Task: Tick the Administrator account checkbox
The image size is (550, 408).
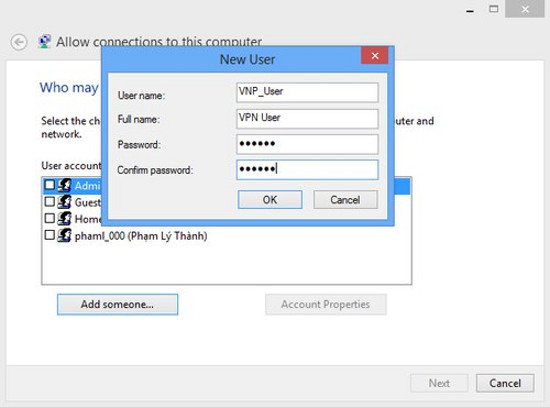Action: pyautogui.click(x=50, y=185)
